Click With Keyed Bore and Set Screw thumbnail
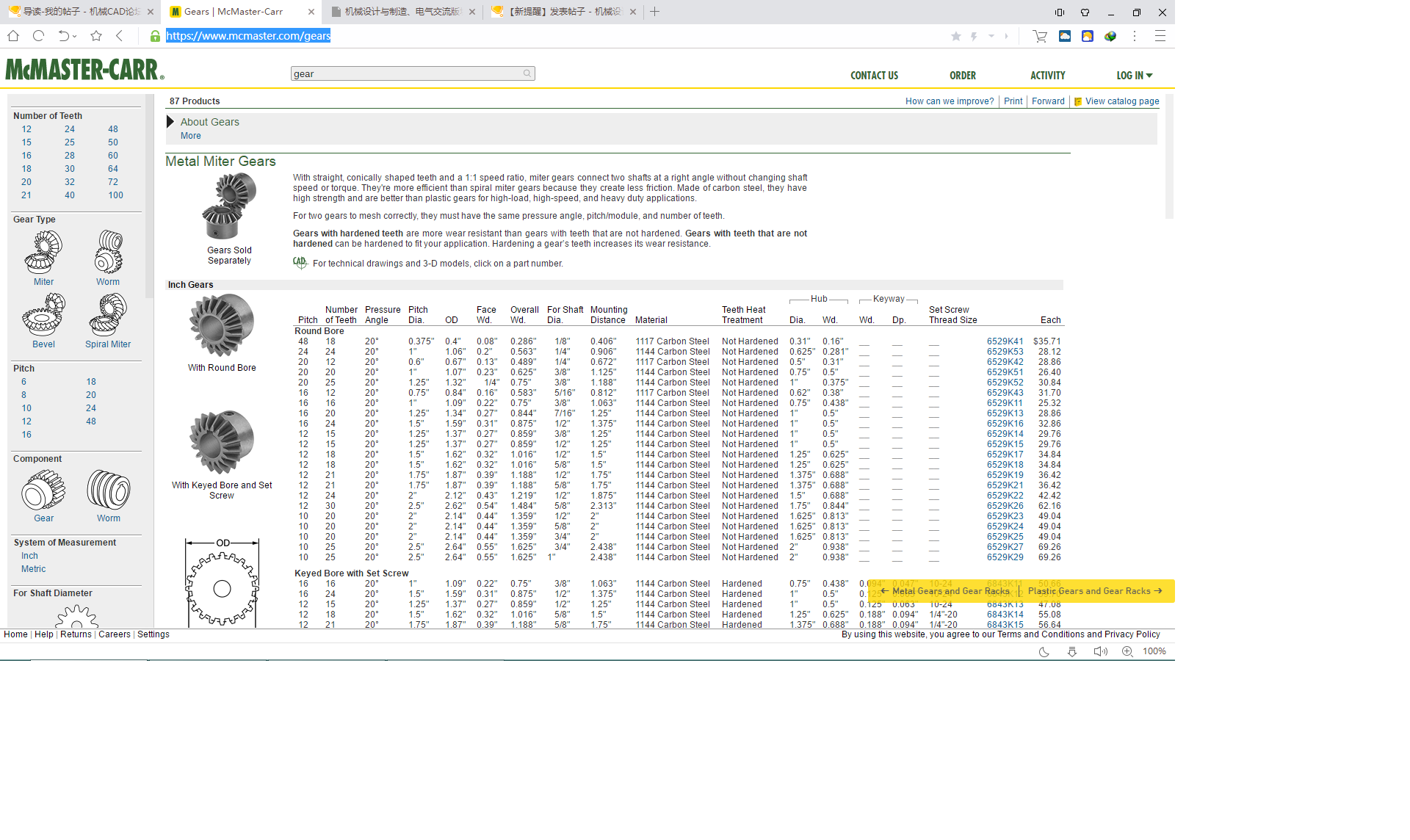This screenshot has height=840, width=1410. [222, 443]
